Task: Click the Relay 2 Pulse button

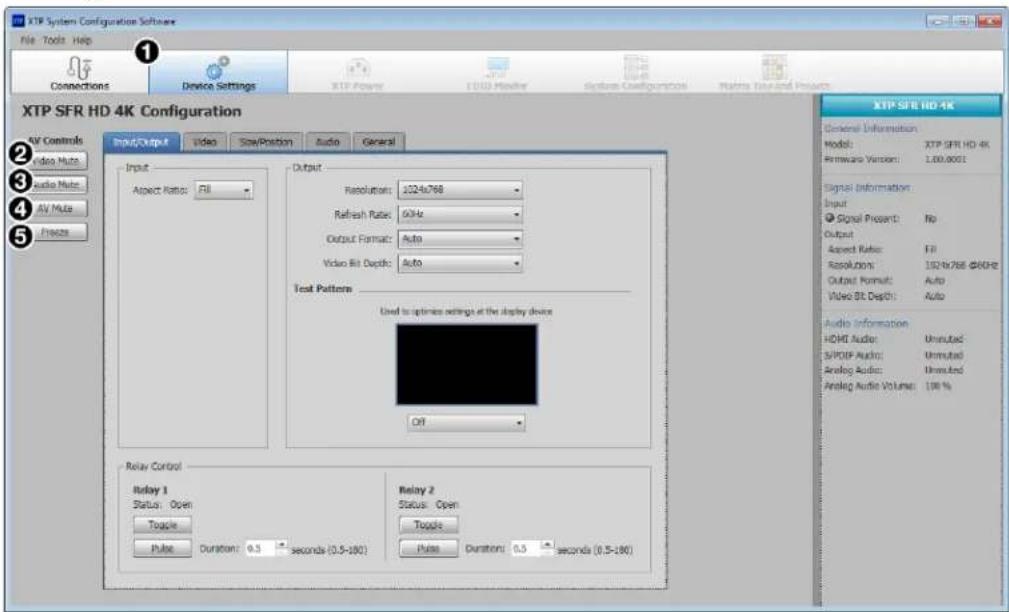Action: [x=429, y=549]
